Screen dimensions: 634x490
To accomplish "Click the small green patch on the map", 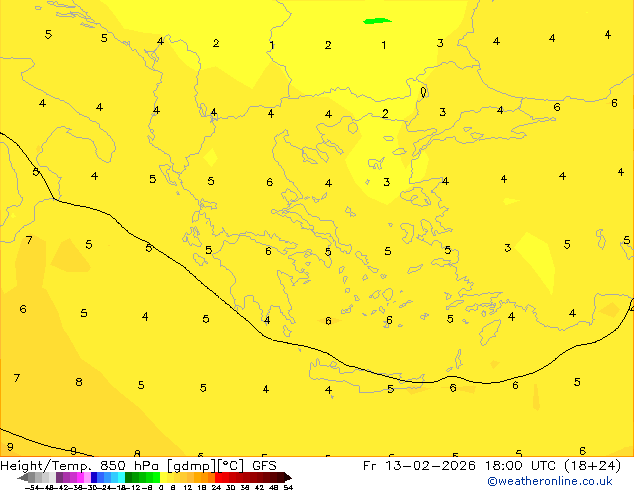I will click(x=377, y=21).
